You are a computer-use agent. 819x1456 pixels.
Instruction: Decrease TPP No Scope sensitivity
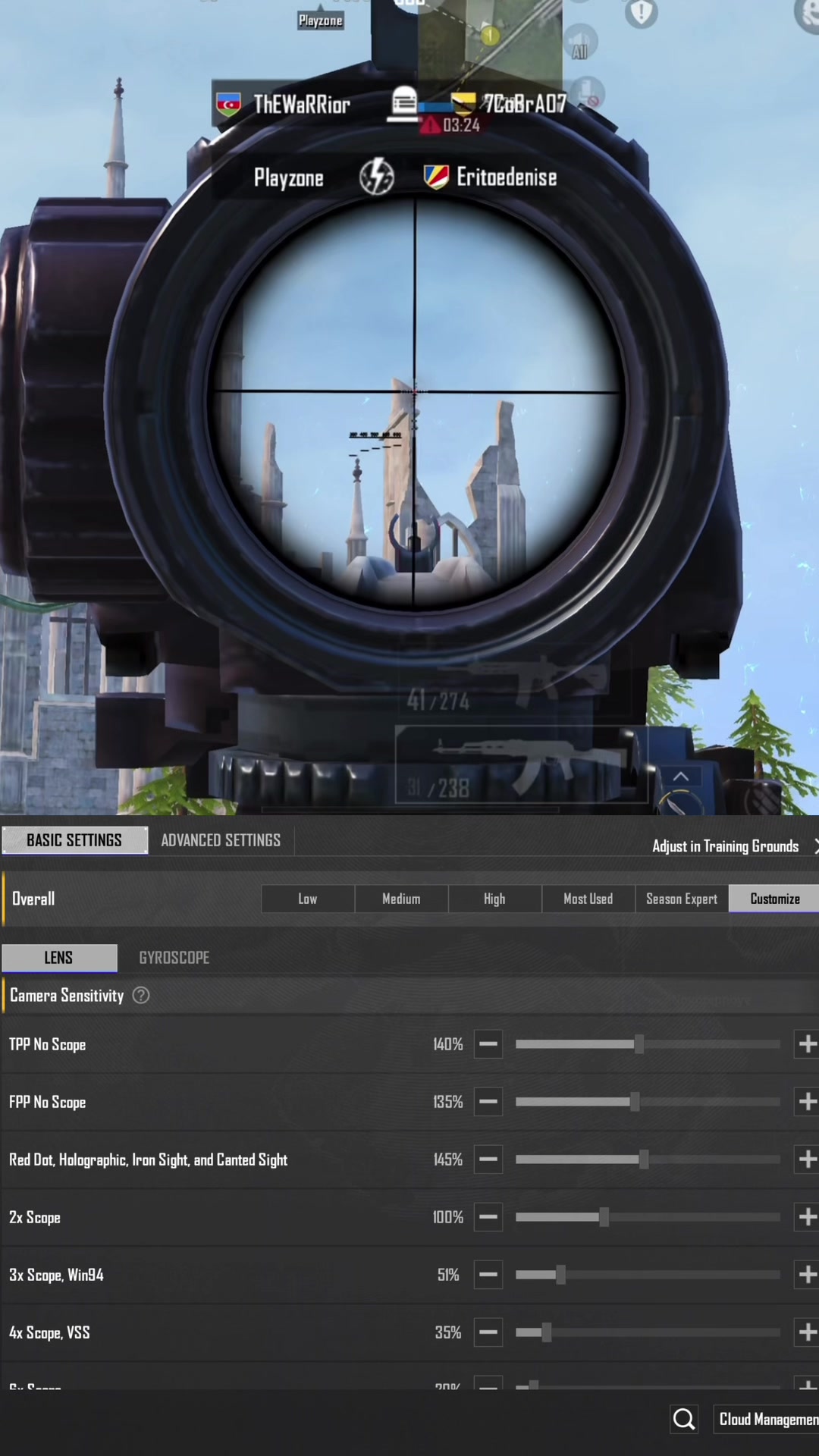[488, 1044]
